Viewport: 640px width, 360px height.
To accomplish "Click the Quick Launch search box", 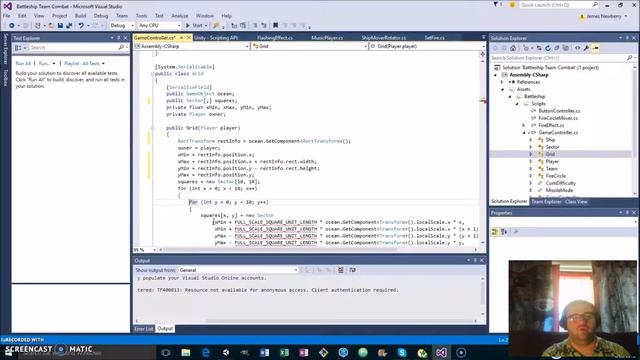I will [559, 5].
